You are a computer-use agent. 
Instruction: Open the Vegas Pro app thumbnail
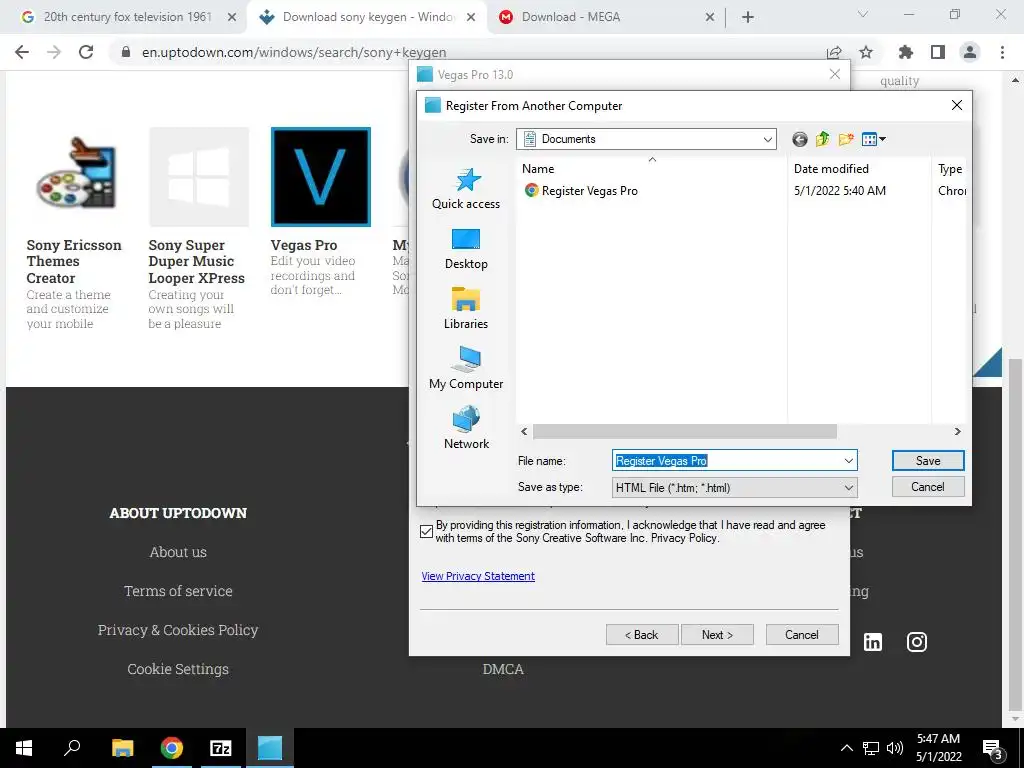321,176
